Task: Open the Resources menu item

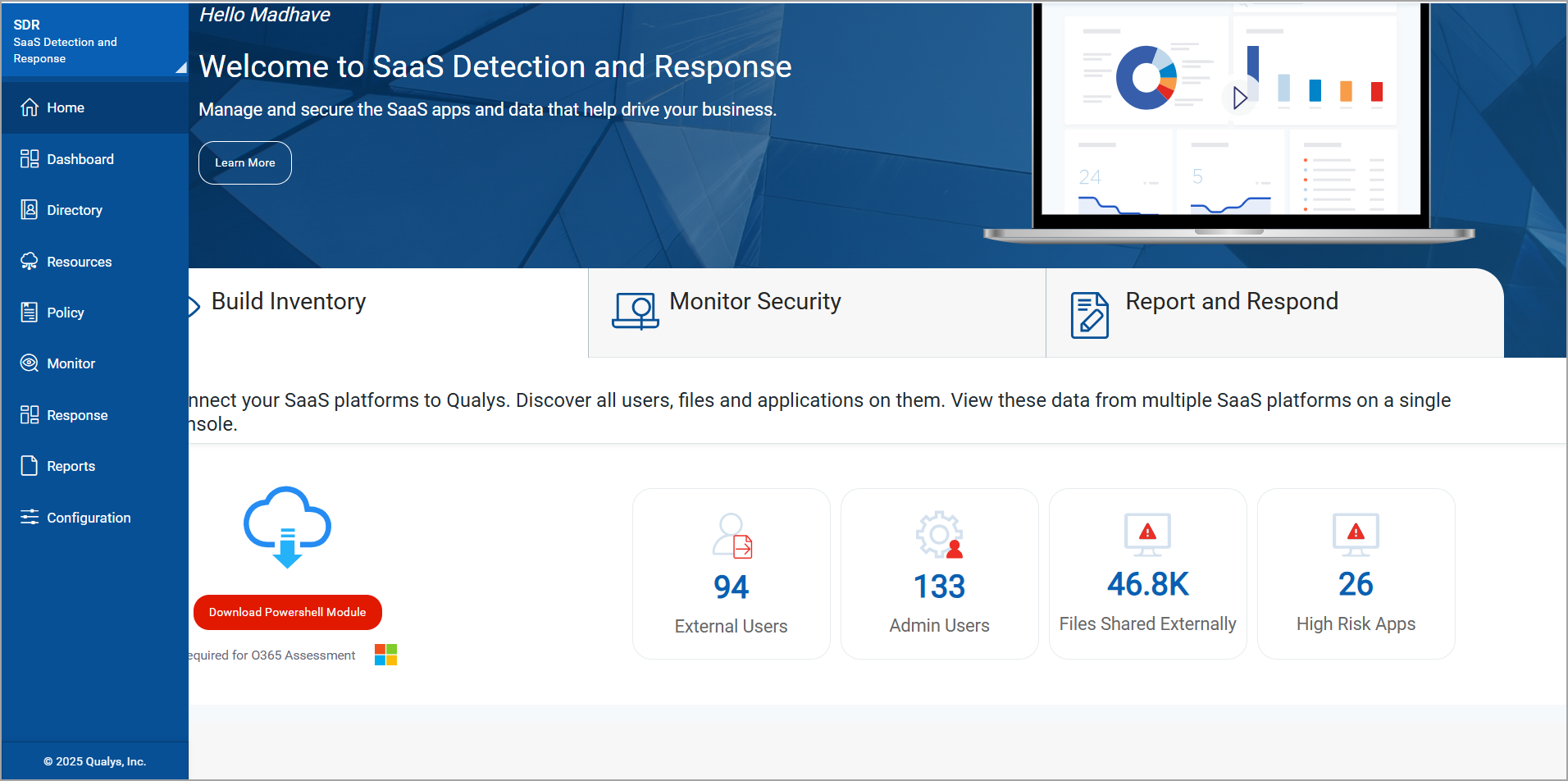Action: click(x=95, y=262)
